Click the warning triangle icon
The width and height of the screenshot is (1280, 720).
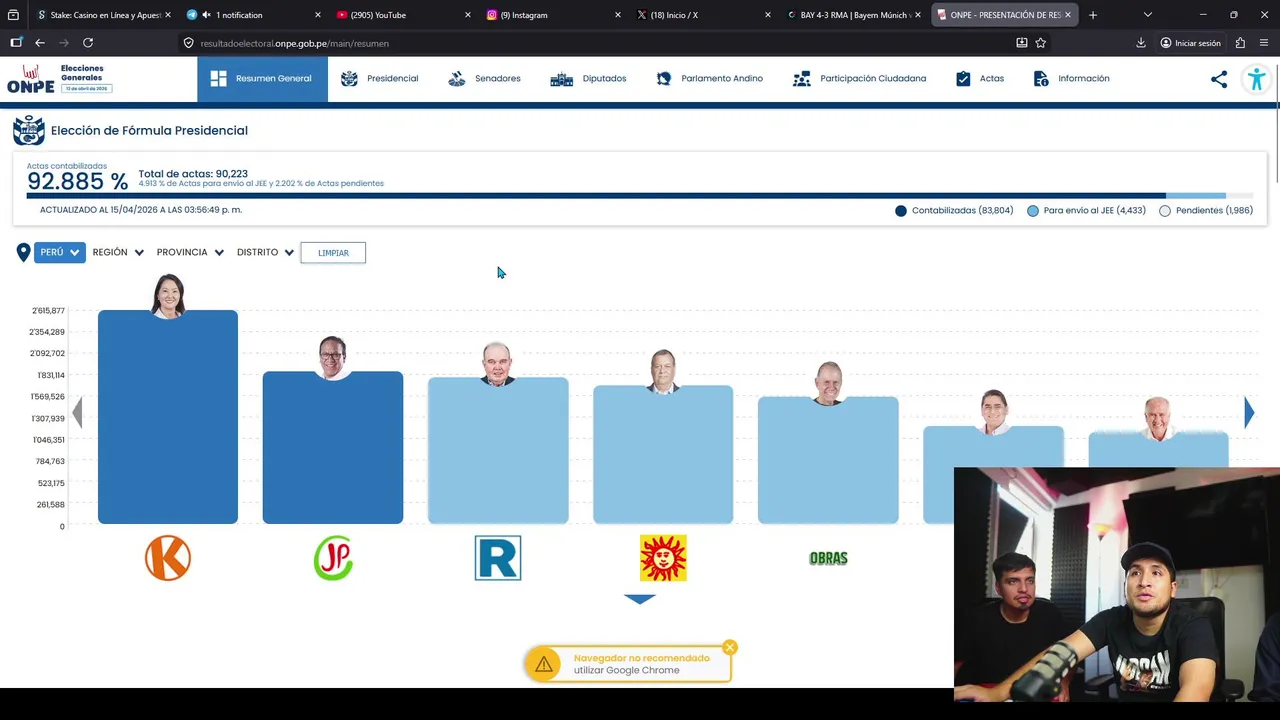543,664
